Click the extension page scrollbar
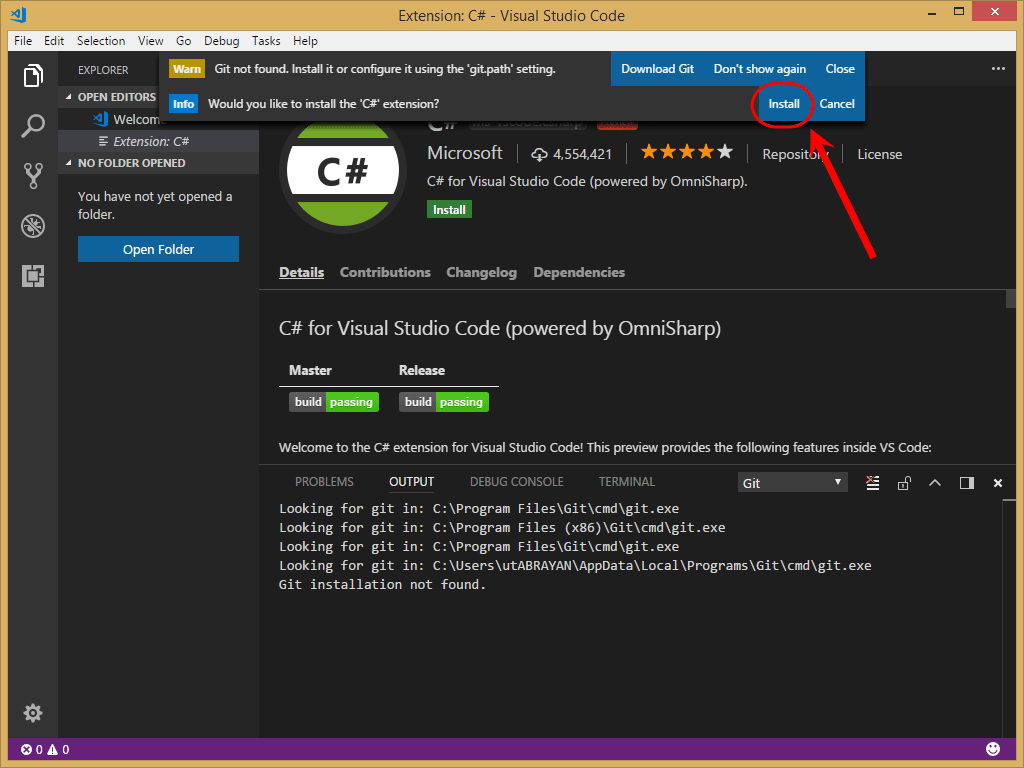This screenshot has width=1024, height=768. click(x=1010, y=298)
